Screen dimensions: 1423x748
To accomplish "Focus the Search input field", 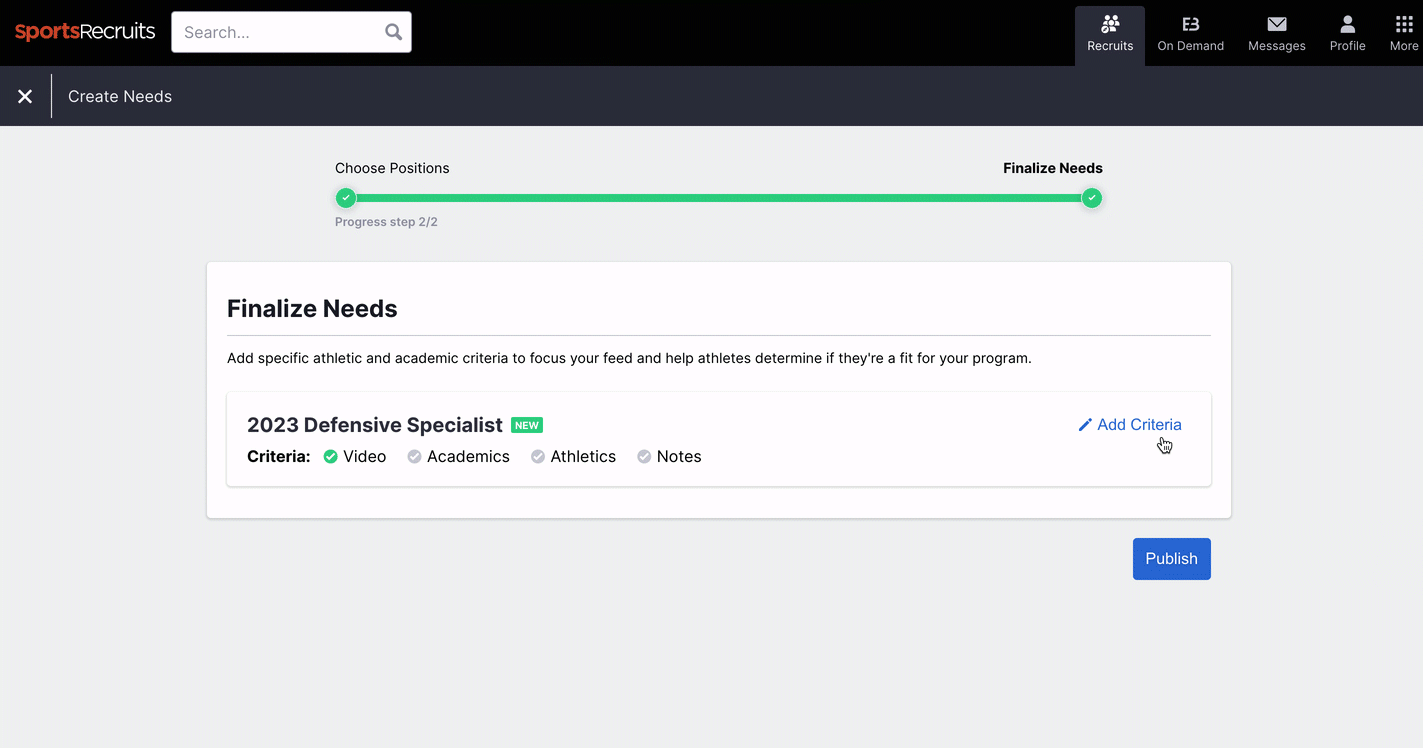I will [291, 32].
